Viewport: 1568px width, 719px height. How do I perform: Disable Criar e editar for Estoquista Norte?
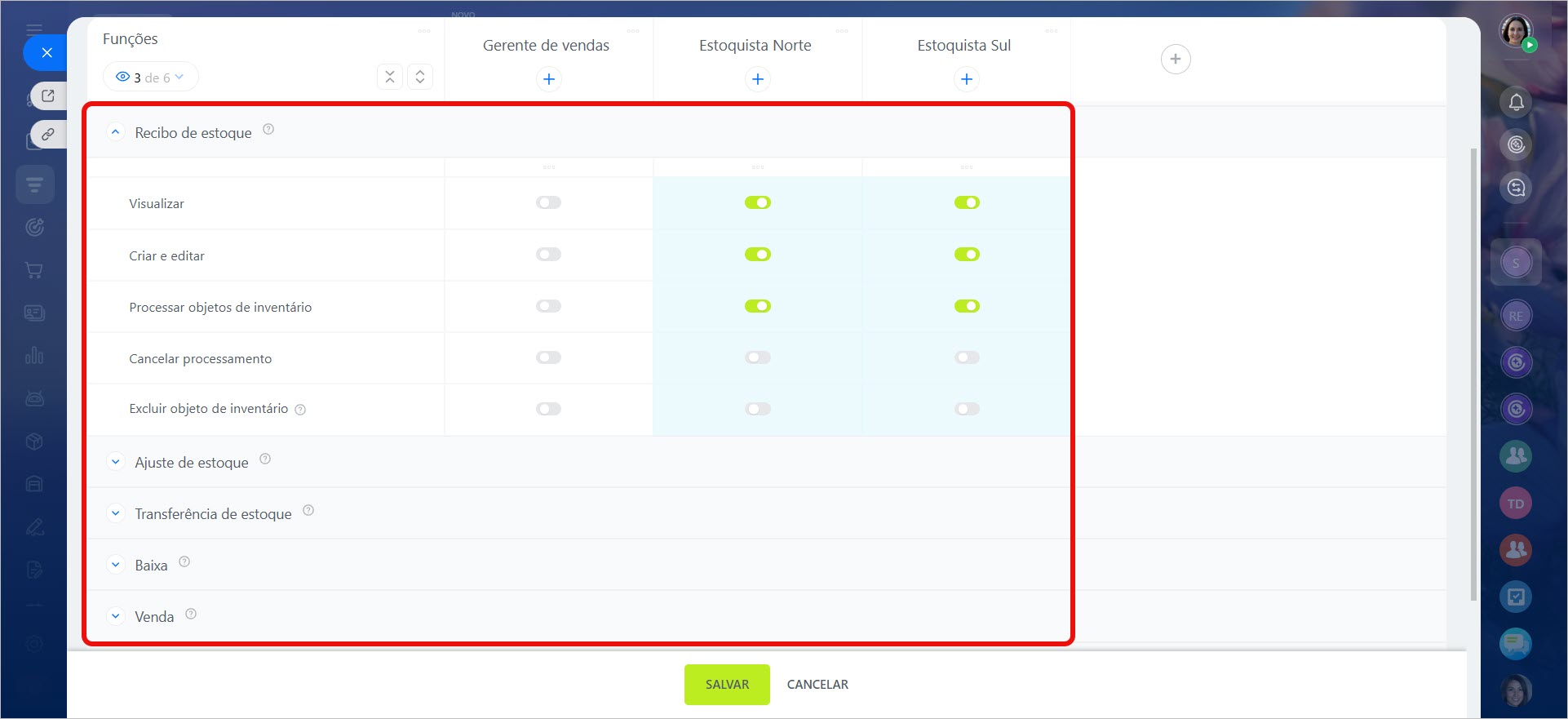point(758,255)
